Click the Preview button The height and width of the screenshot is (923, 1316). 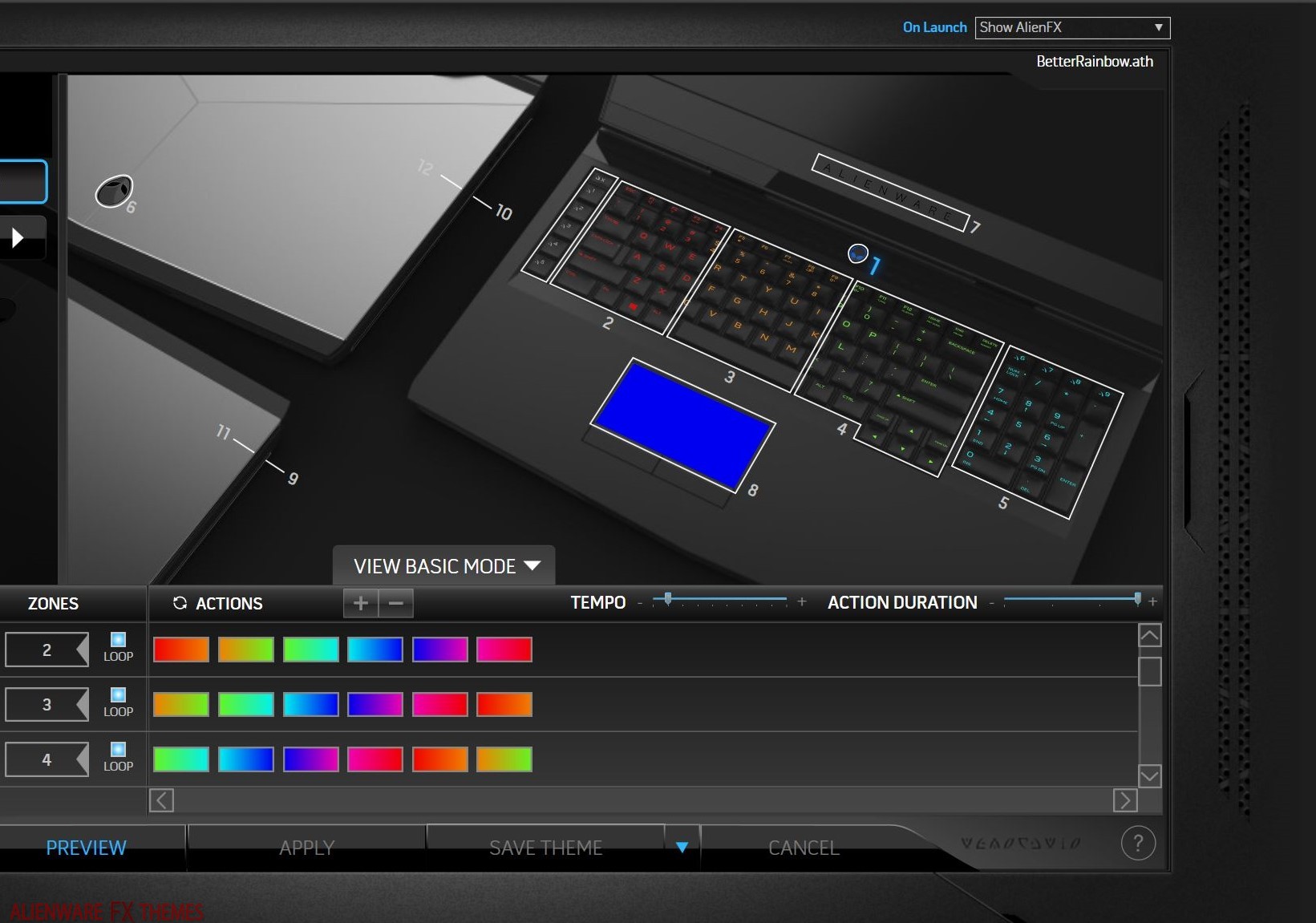pos(86,848)
